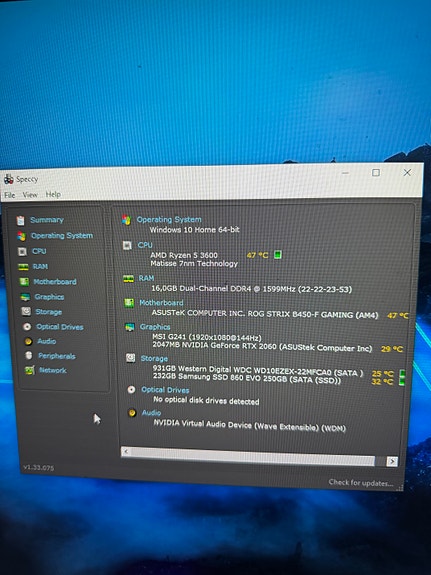The height and width of the screenshot is (575, 431).
Task: Click the CPU temperature 47 °C value
Action: pyautogui.click(x=257, y=255)
